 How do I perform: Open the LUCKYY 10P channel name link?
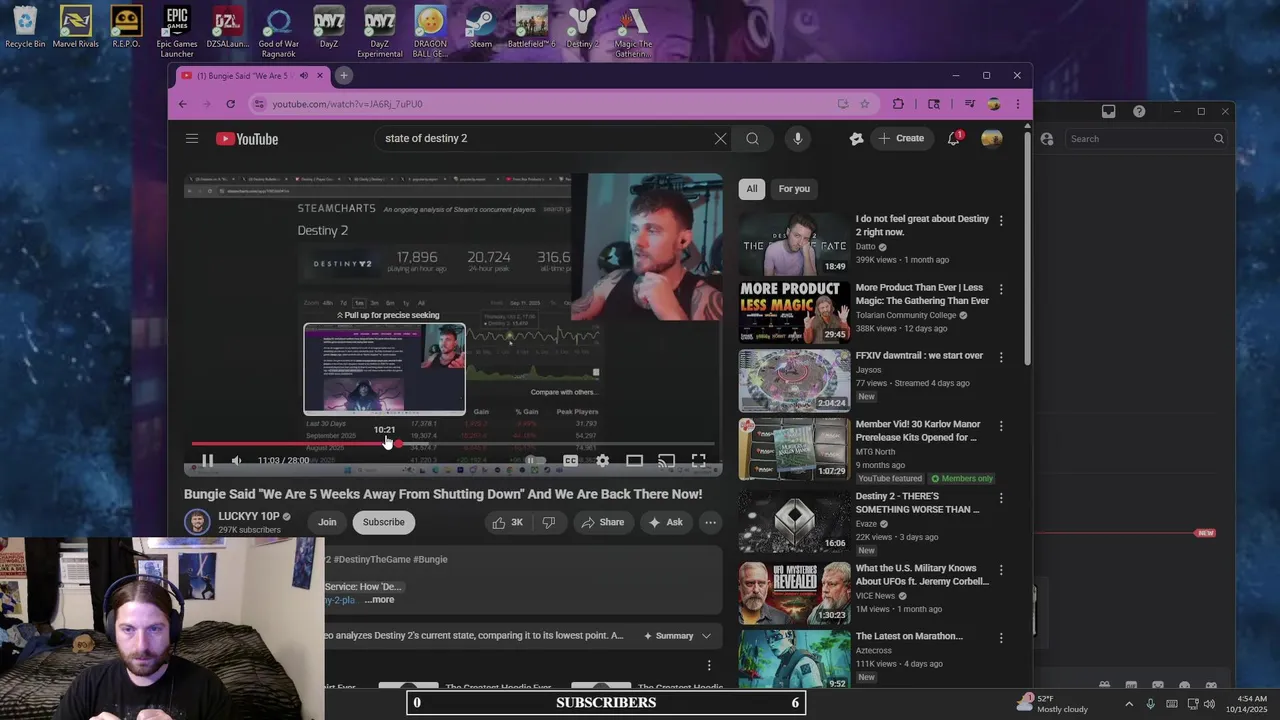click(249, 517)
